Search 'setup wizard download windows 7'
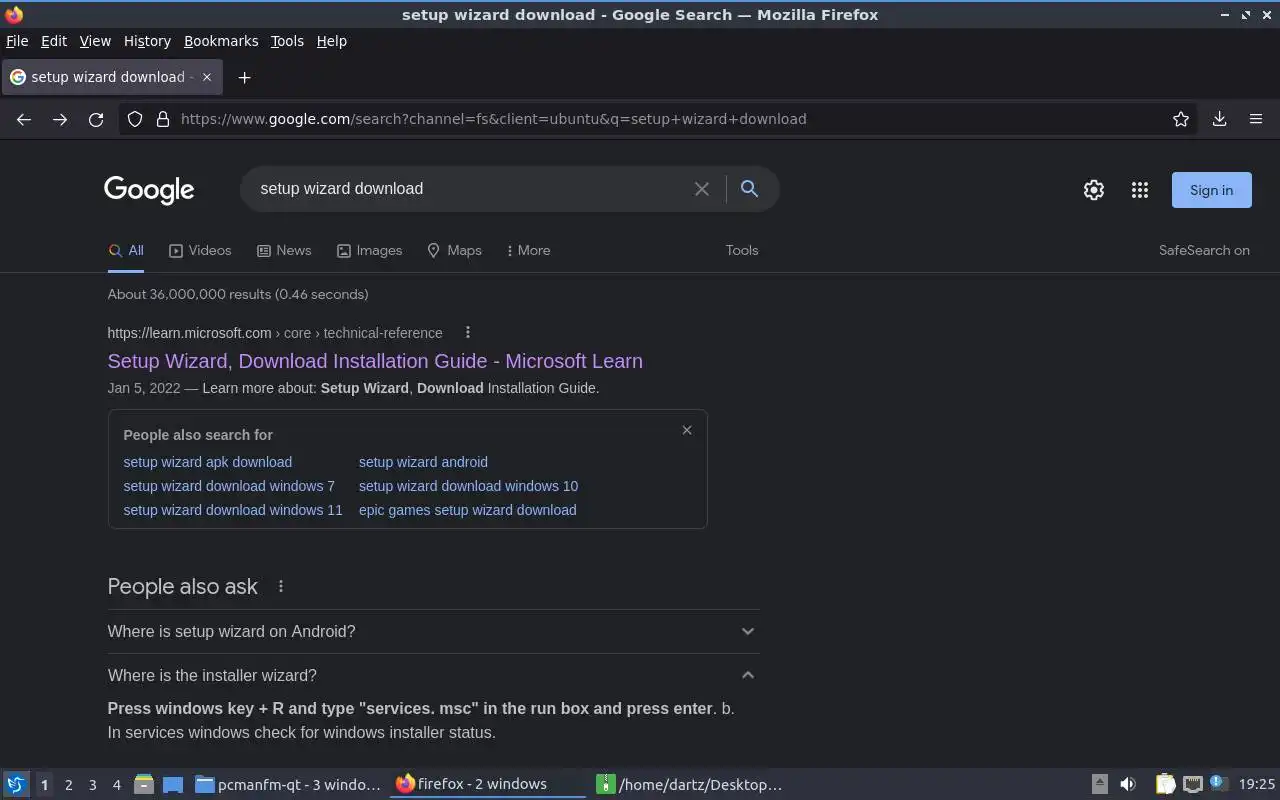Screen dimensions: 1280x800 pos(229,486)
